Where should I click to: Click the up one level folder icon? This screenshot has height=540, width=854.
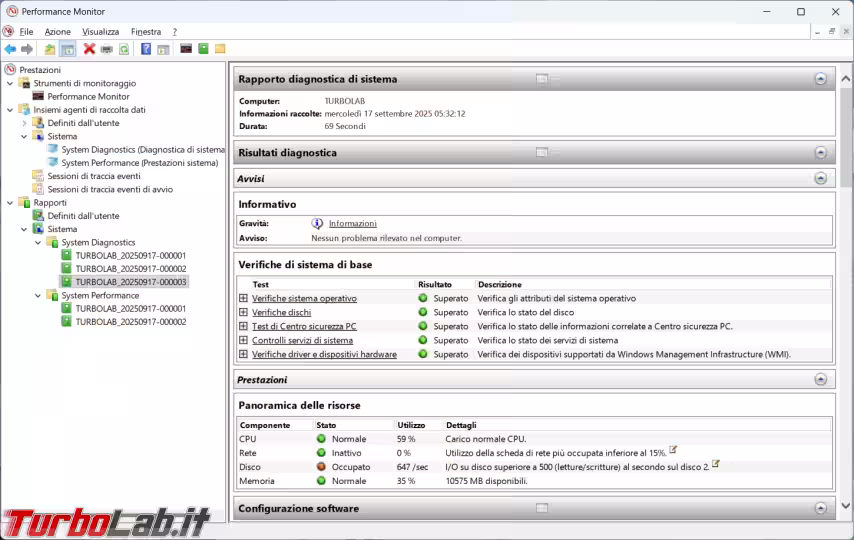[50, 49]
